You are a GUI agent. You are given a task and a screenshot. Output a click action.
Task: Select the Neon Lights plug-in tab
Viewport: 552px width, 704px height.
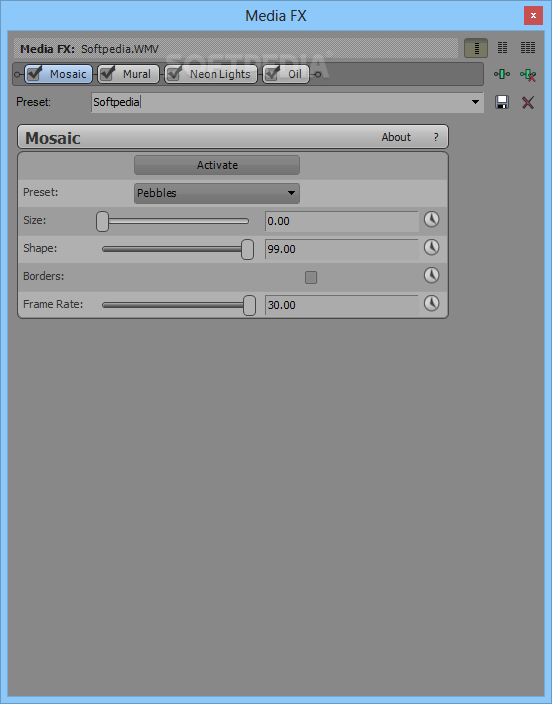pyautogui.click(x=211, y=74)
